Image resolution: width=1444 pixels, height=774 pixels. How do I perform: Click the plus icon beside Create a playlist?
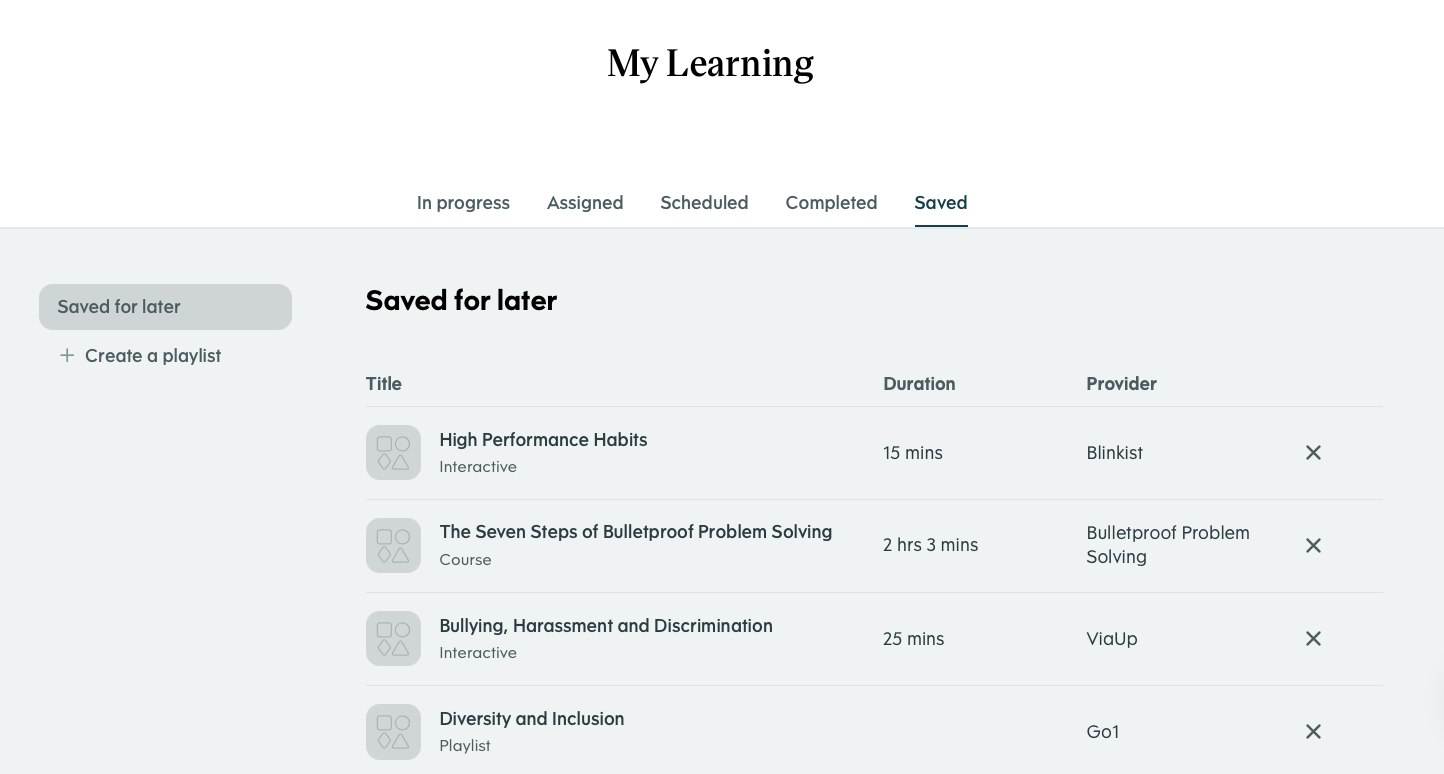[67, 355]
